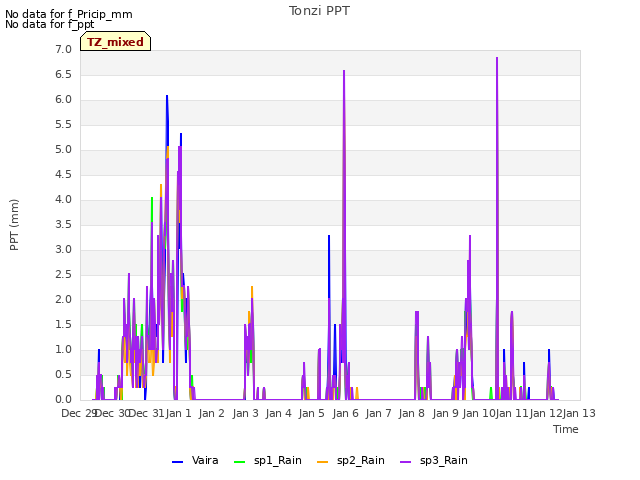Click the purple sp3_Rain legend swatch
Screen dimensions: 640x480
(x=405, y=462)
